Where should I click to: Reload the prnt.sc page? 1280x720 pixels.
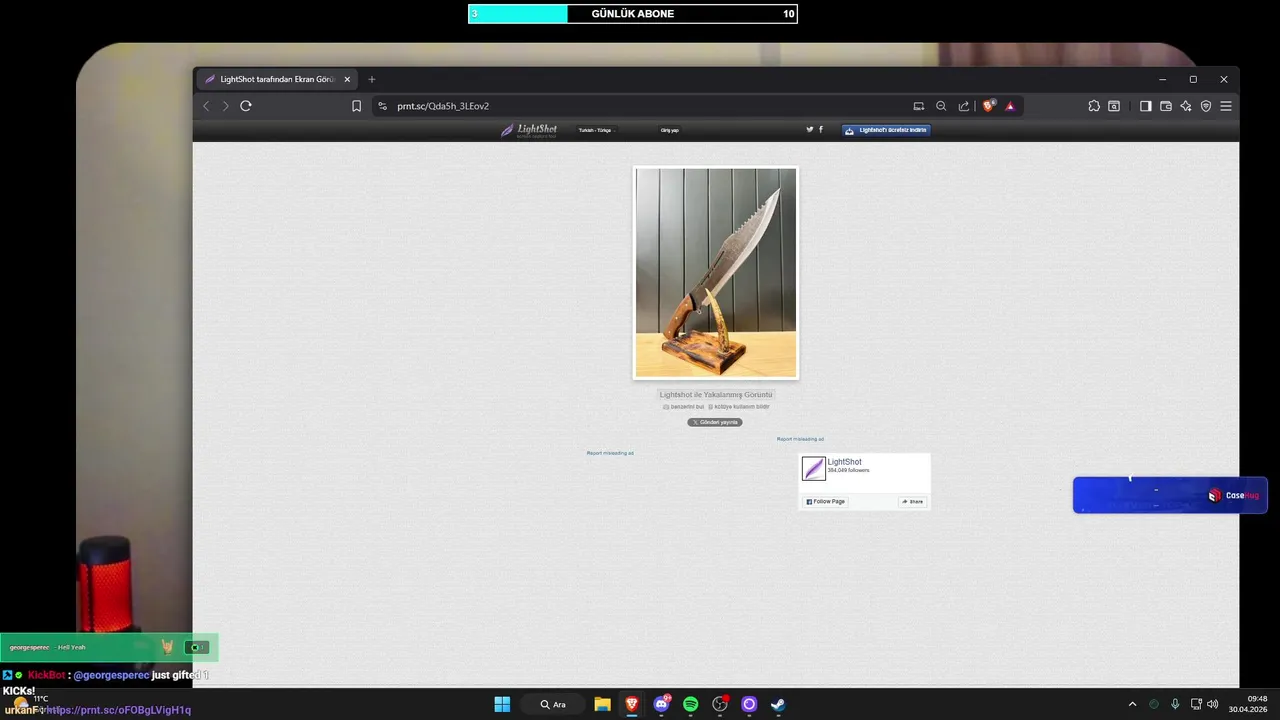pos(245,106)
